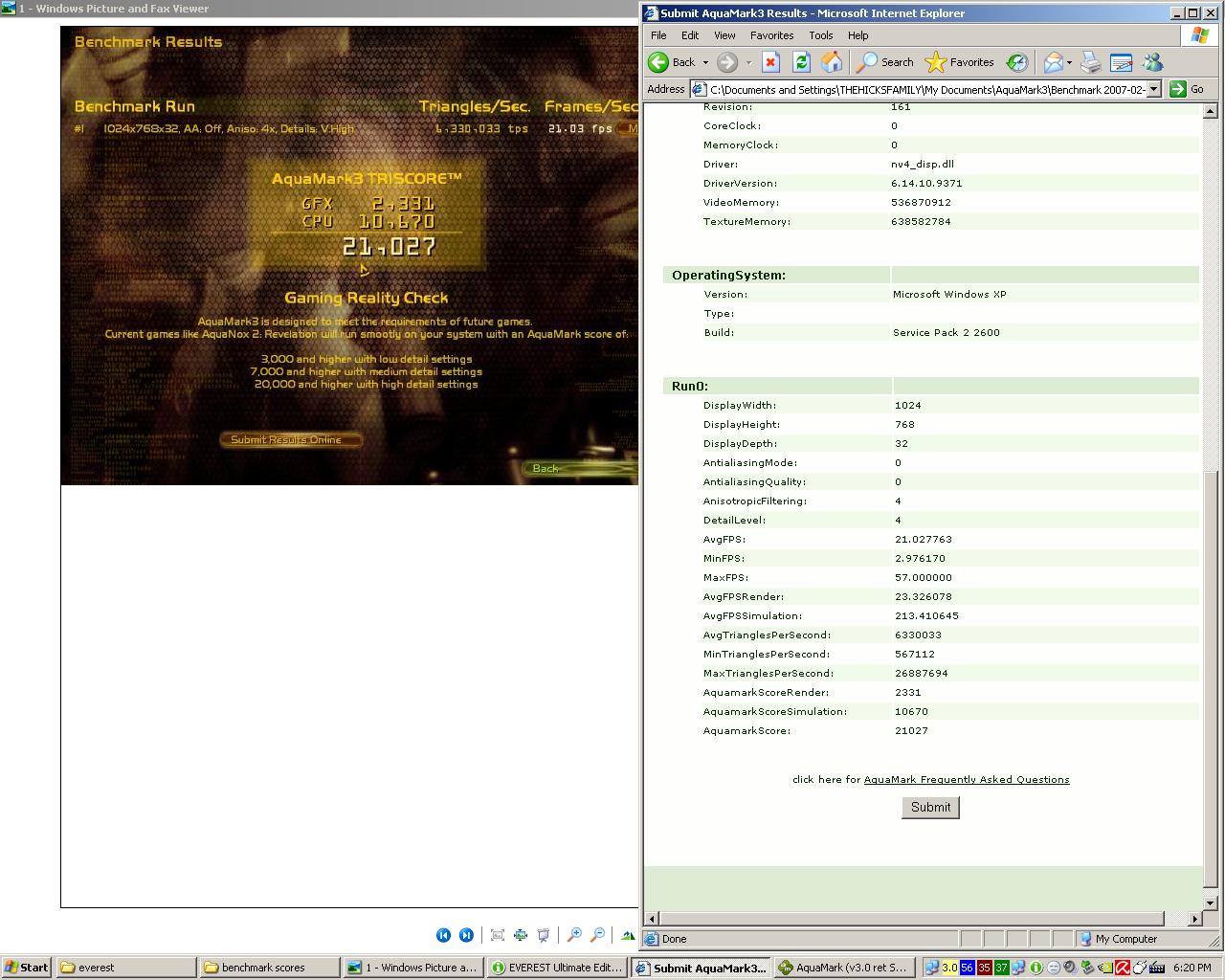Click the Mail envelope icon
This screenshot has height=980, width=1225.
point(1053,62)
